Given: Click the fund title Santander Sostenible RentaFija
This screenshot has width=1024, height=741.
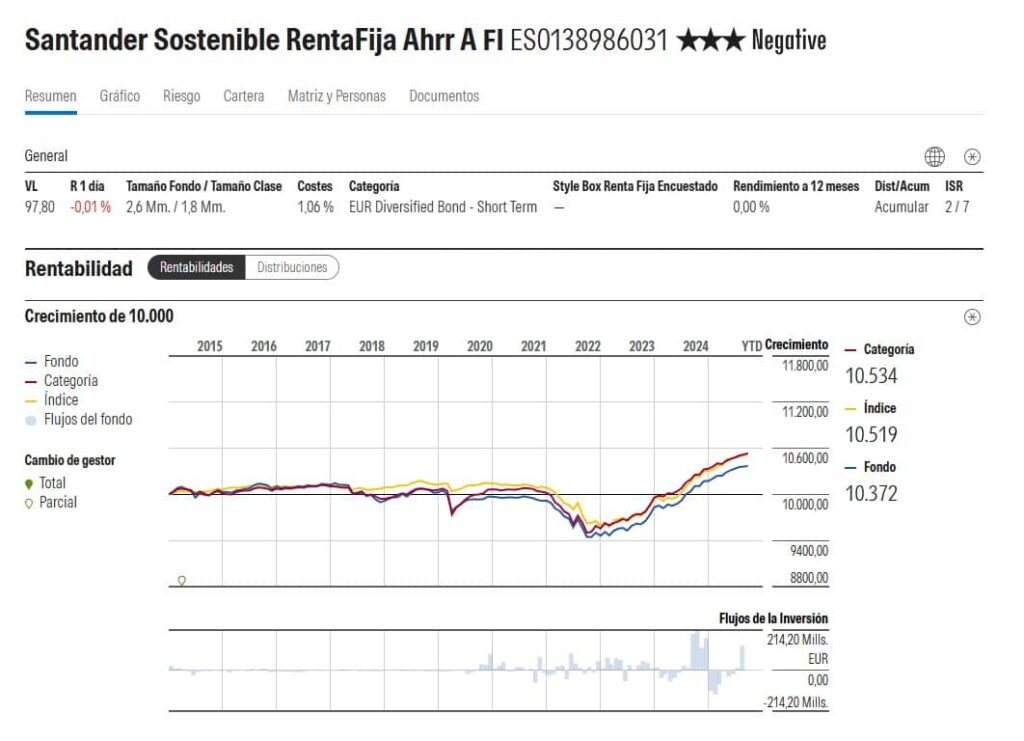Looking at the screenshot, I should pyautogui.click(x=264, y=40).
